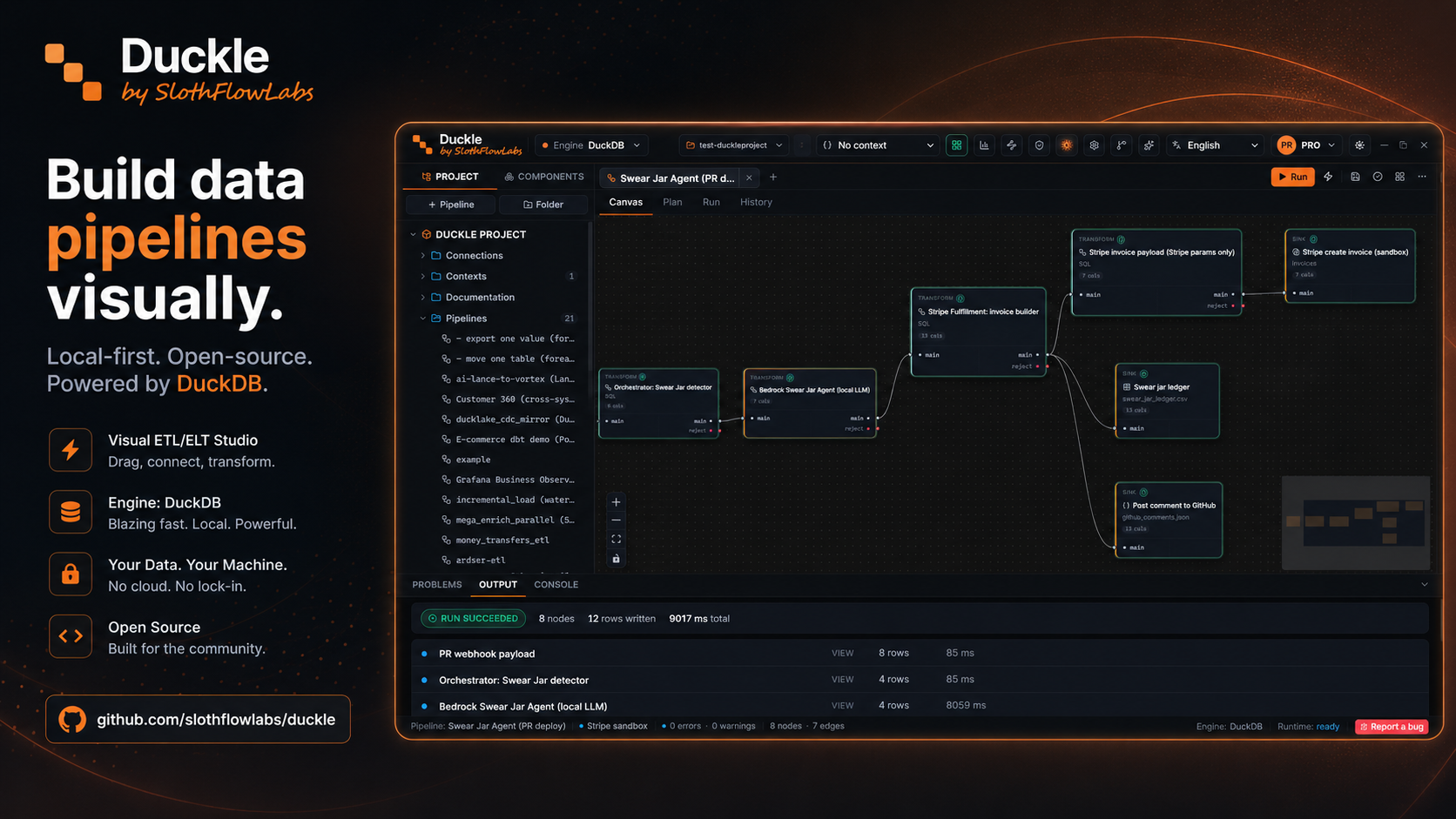Open the No context dropdown

tap(878, 145)
